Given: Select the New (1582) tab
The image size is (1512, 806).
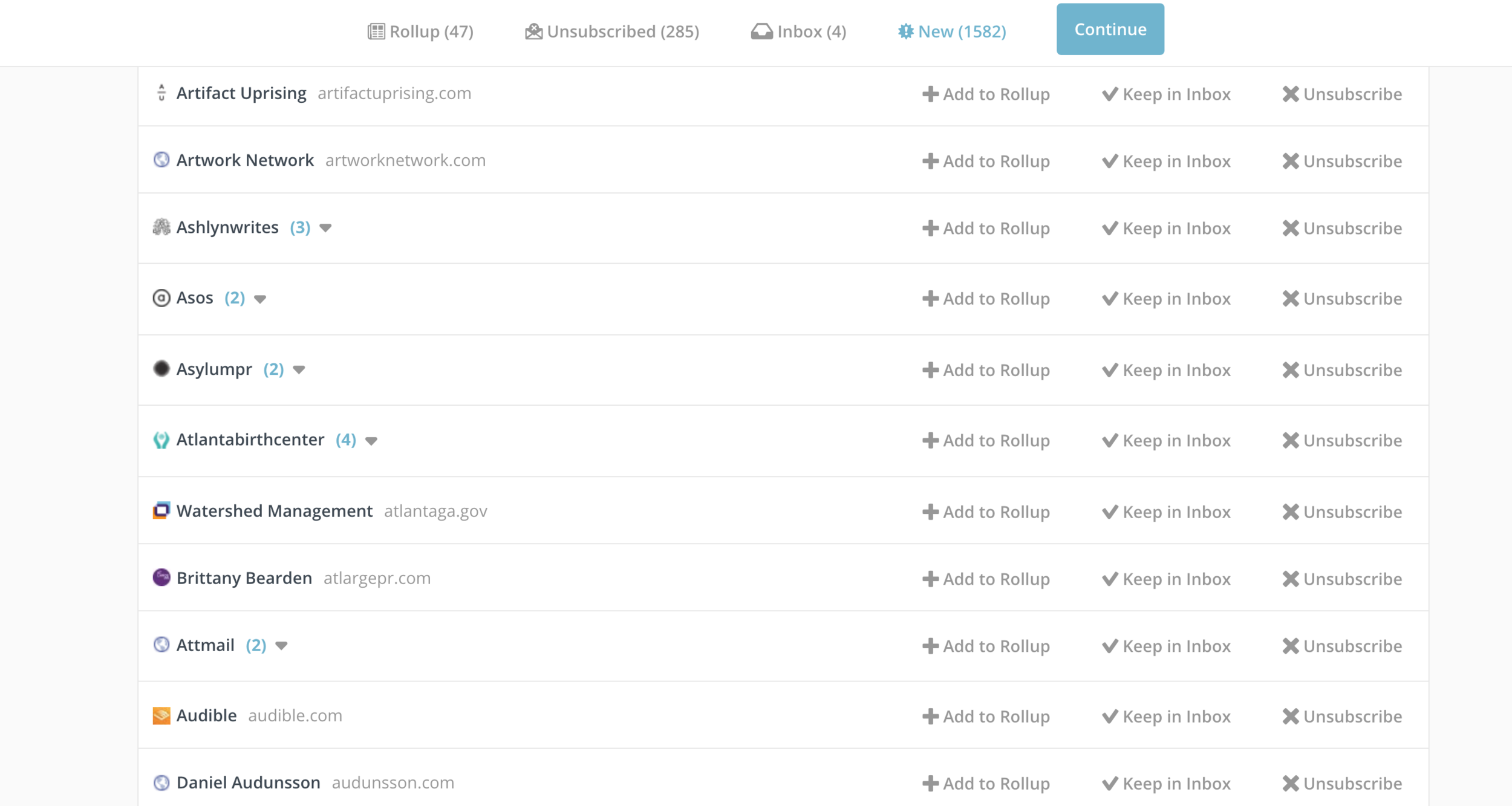Looking at the screenshot, I should click(952, 31).
